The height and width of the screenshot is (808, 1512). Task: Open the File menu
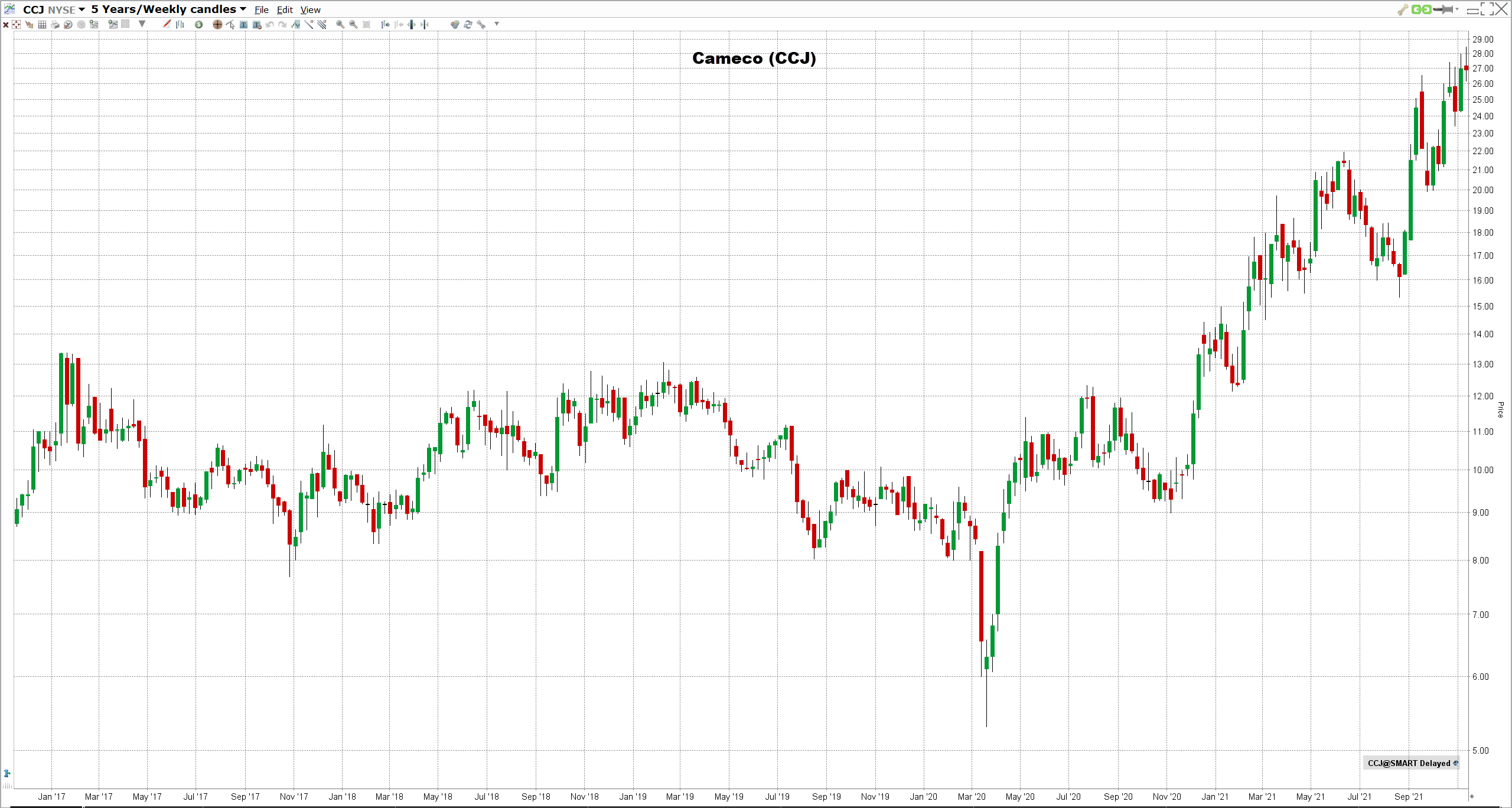(262, 10)
